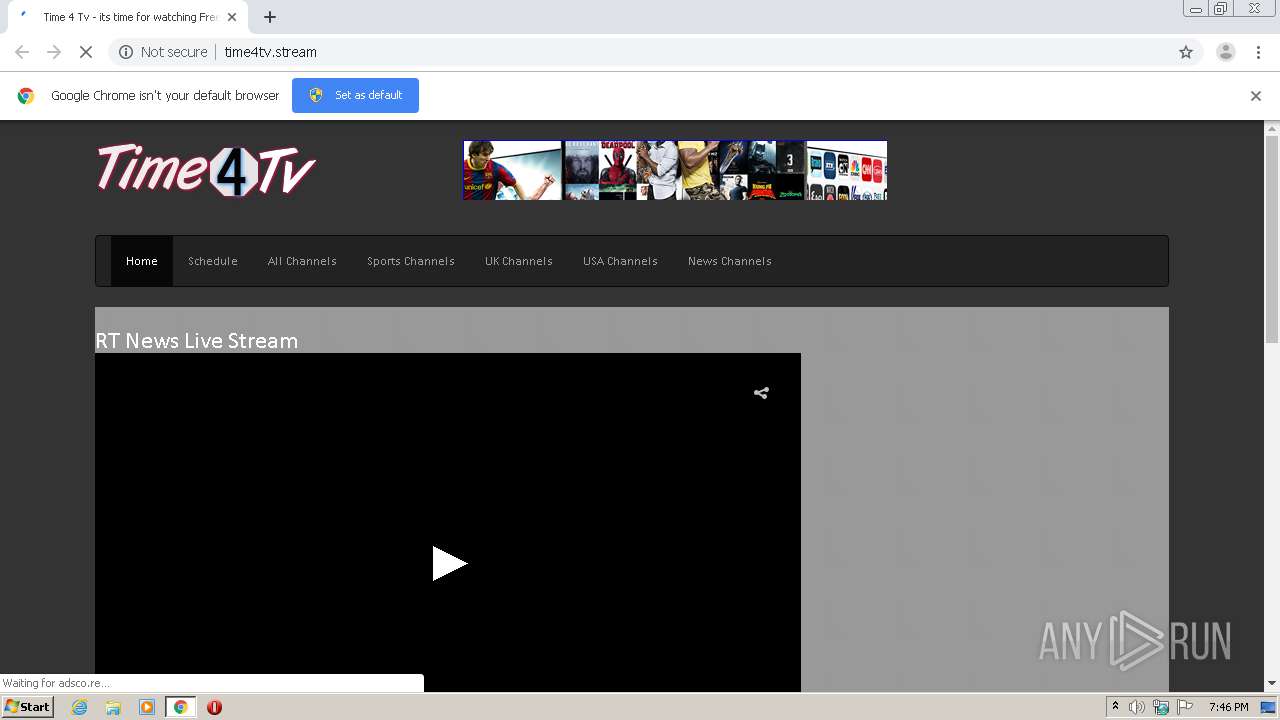The width and height of the screenshot is (1280, 720).
Task: Click page scrollbar down arrow
Action: click(x=1272, y=683)
